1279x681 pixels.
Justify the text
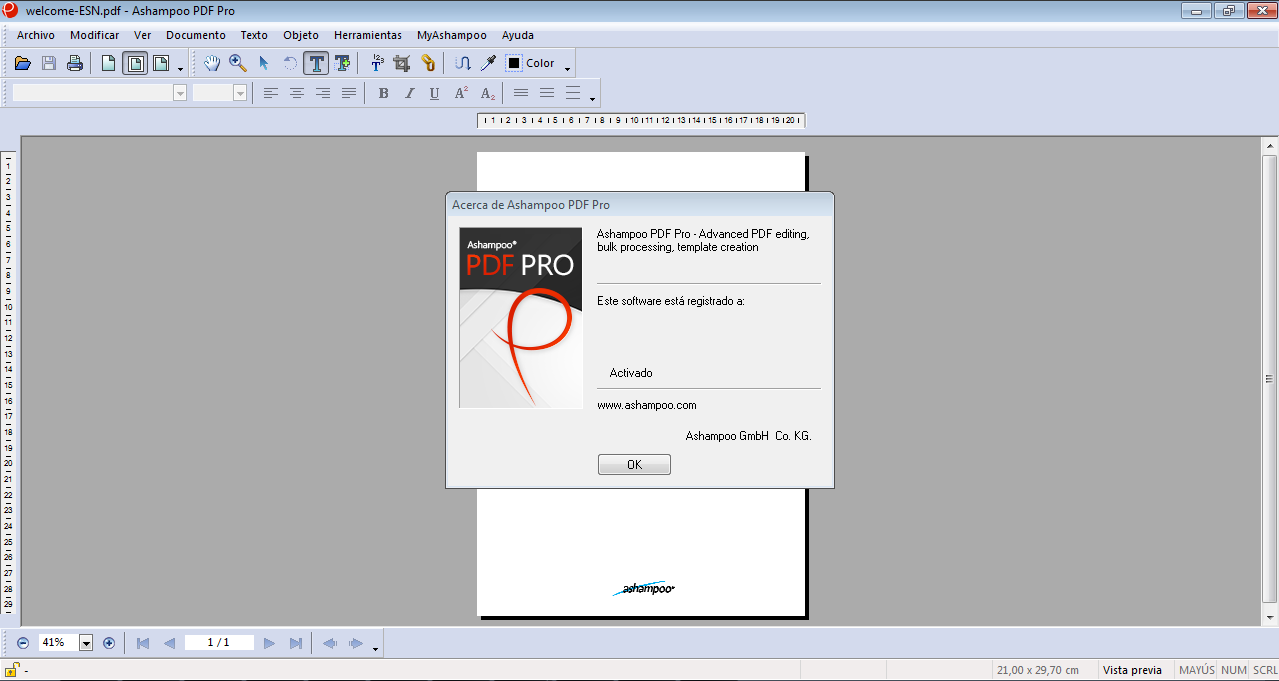point(349,93)
